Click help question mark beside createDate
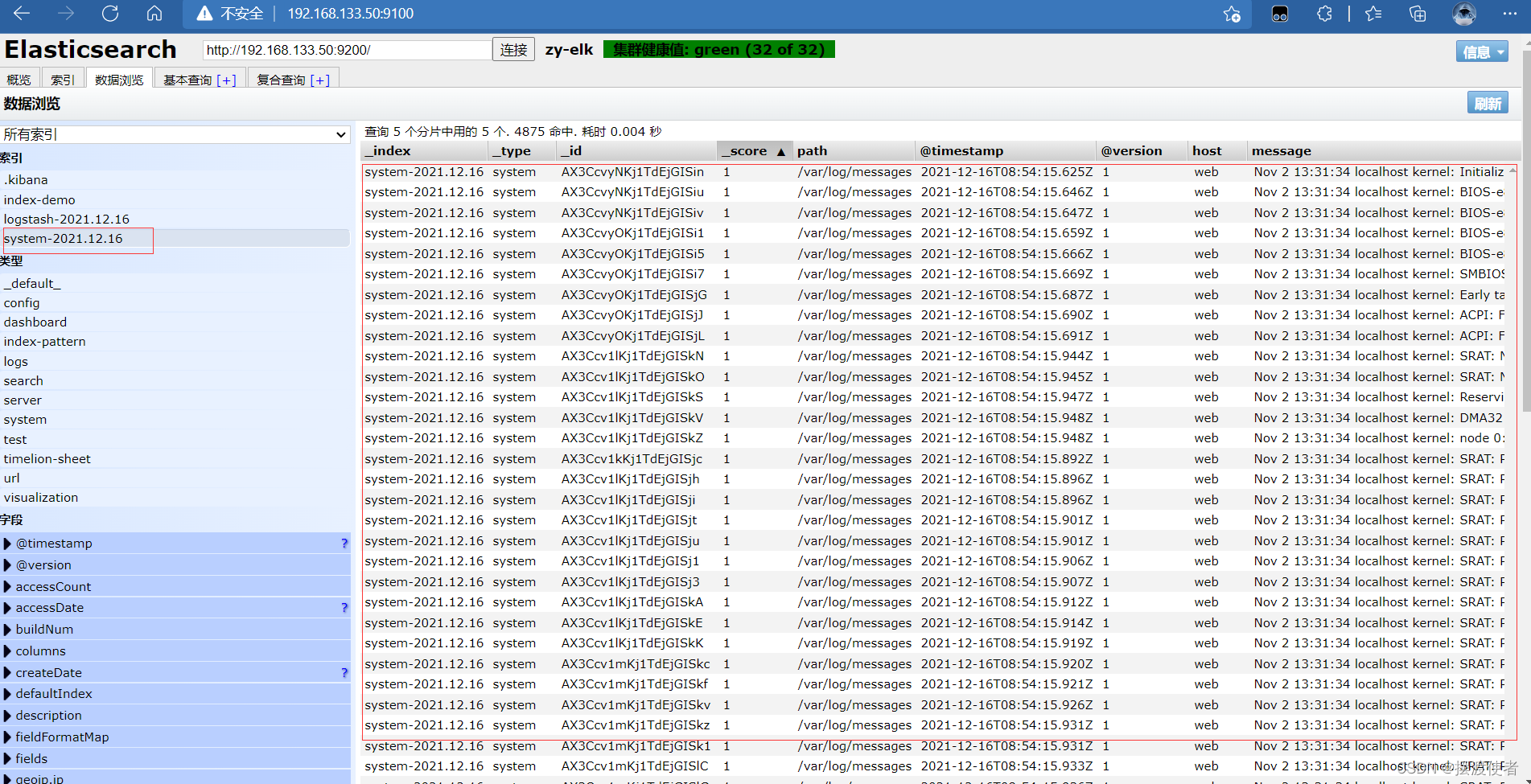The height and width of the screenshot is (784, 1531). tap(344, 673)
